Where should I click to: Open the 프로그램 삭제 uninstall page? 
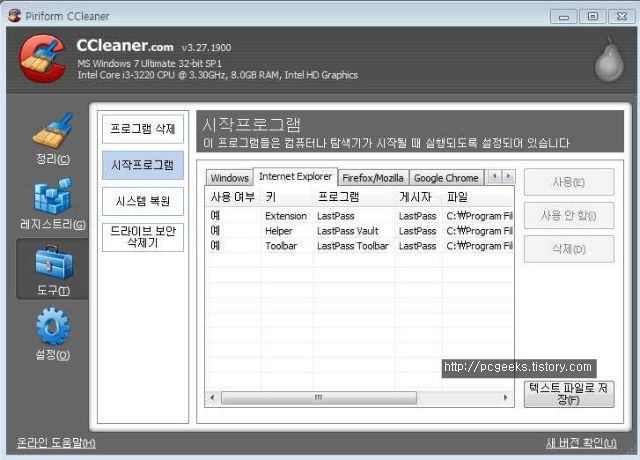click(x=143, y=129)
